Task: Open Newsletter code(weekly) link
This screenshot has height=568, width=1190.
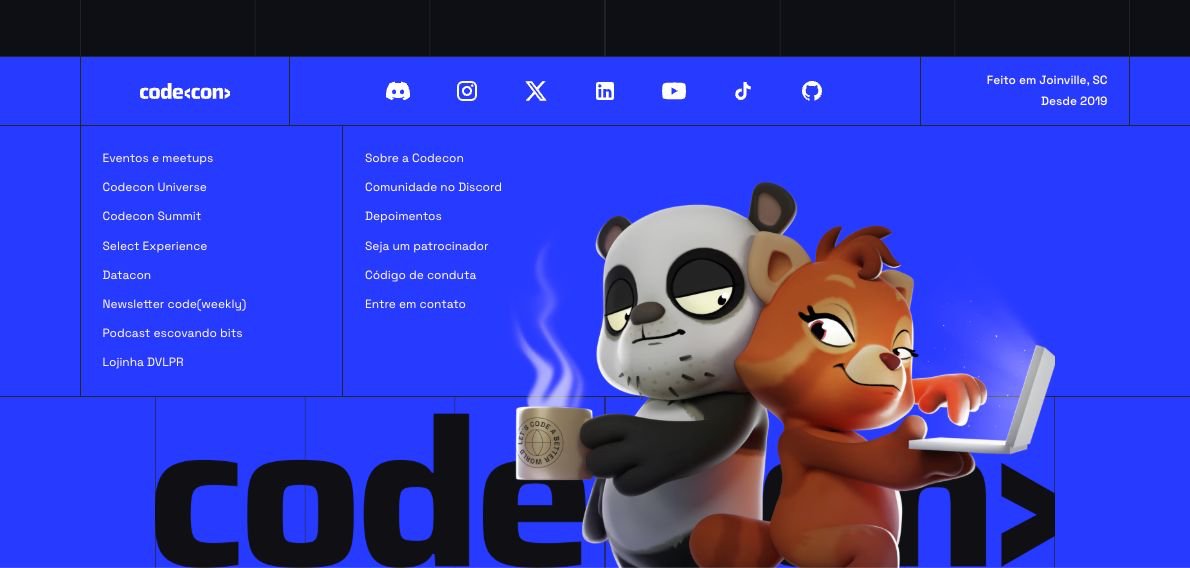Action: tap(175, 304)
